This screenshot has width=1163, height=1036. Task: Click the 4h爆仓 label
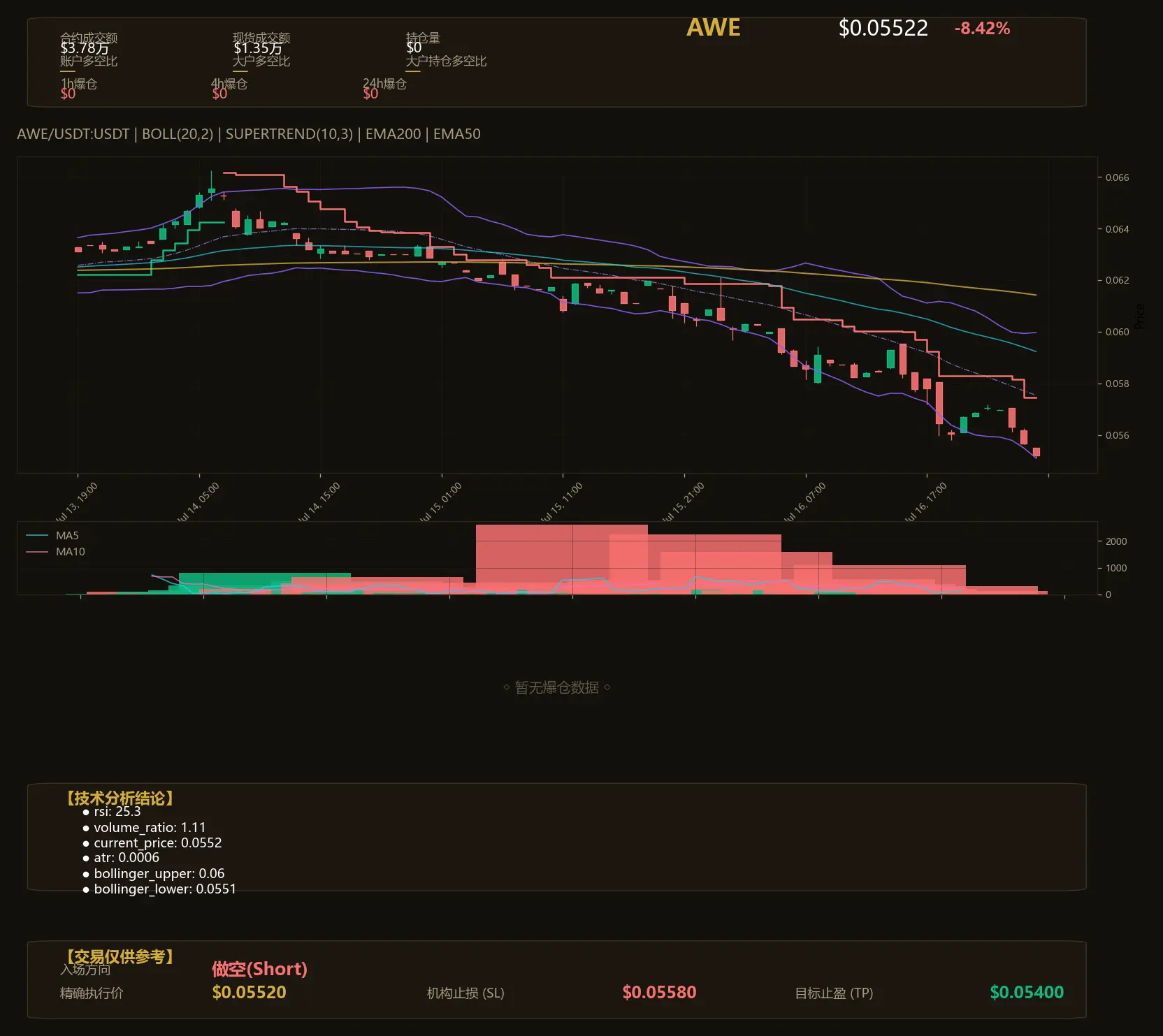tap(229, 84)
